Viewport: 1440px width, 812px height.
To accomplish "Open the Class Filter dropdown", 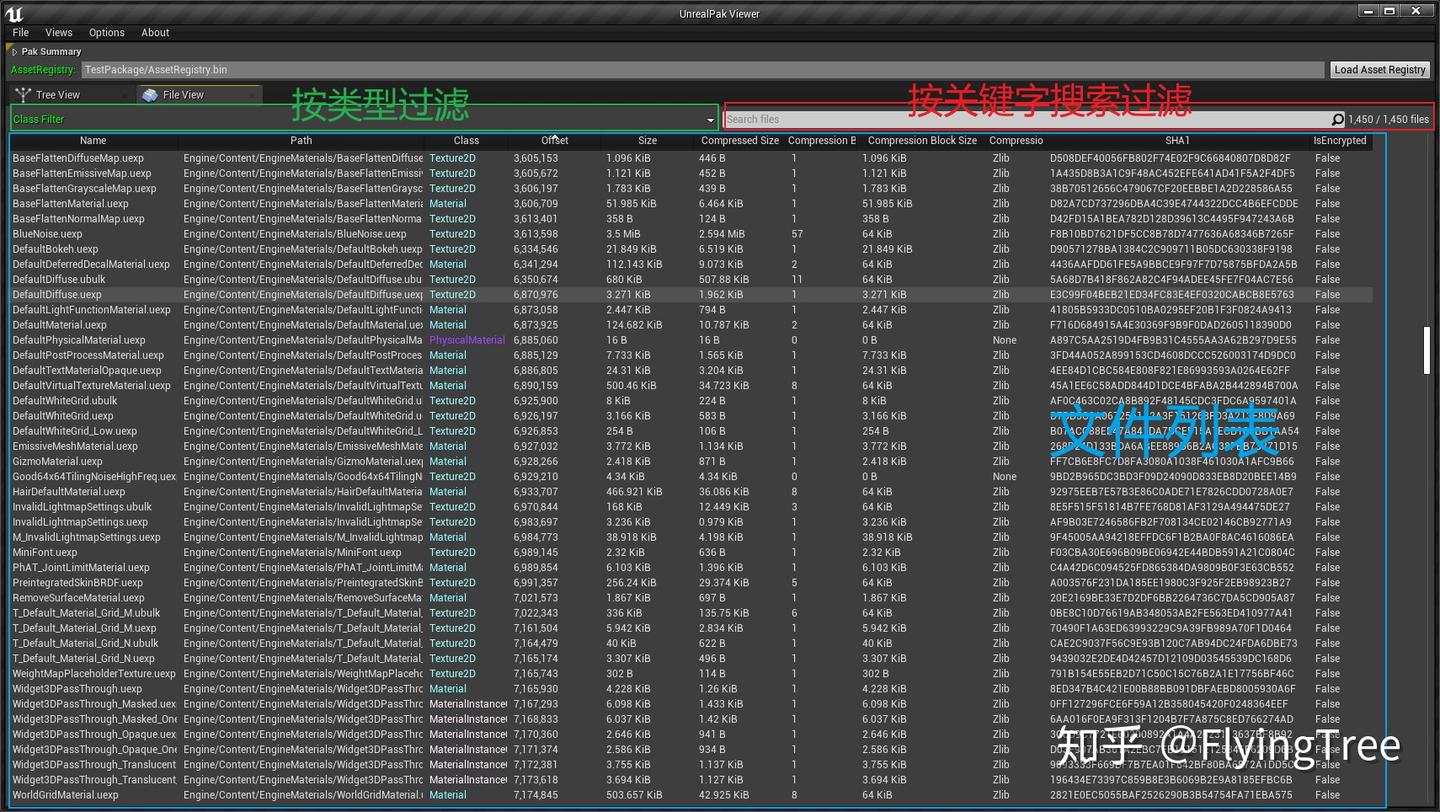I will click(x=710, y=120).
